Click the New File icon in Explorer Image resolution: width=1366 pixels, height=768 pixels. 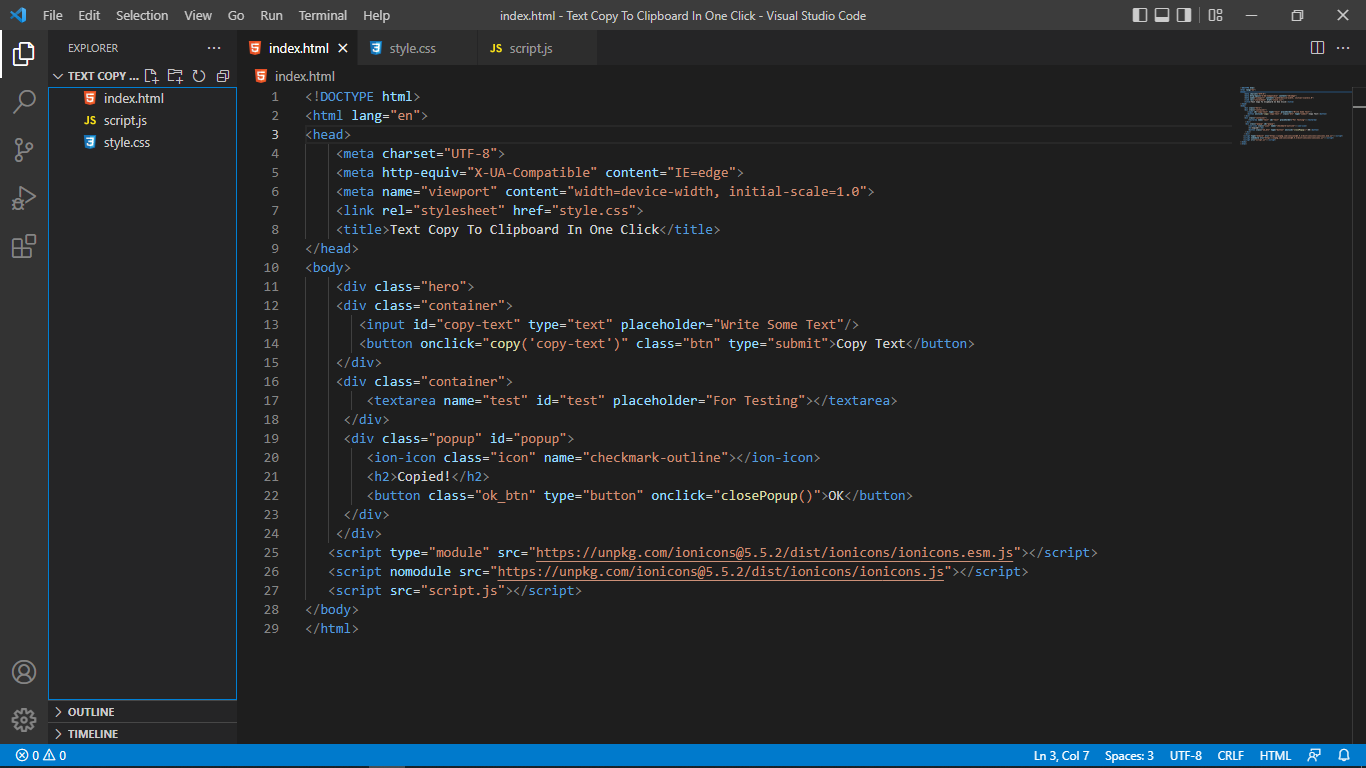pos(152,76)
